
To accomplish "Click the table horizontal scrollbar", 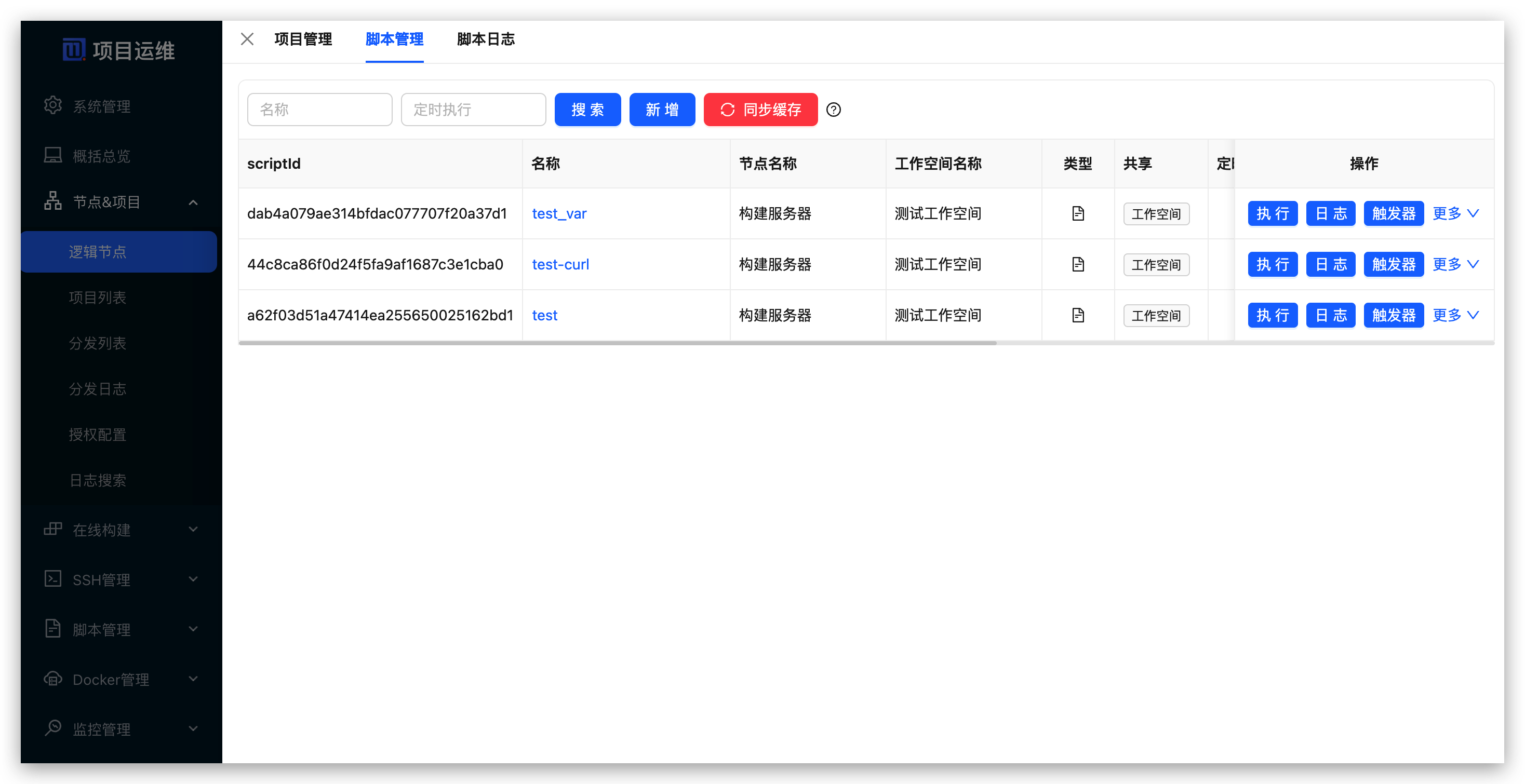I will coord(617,343).
